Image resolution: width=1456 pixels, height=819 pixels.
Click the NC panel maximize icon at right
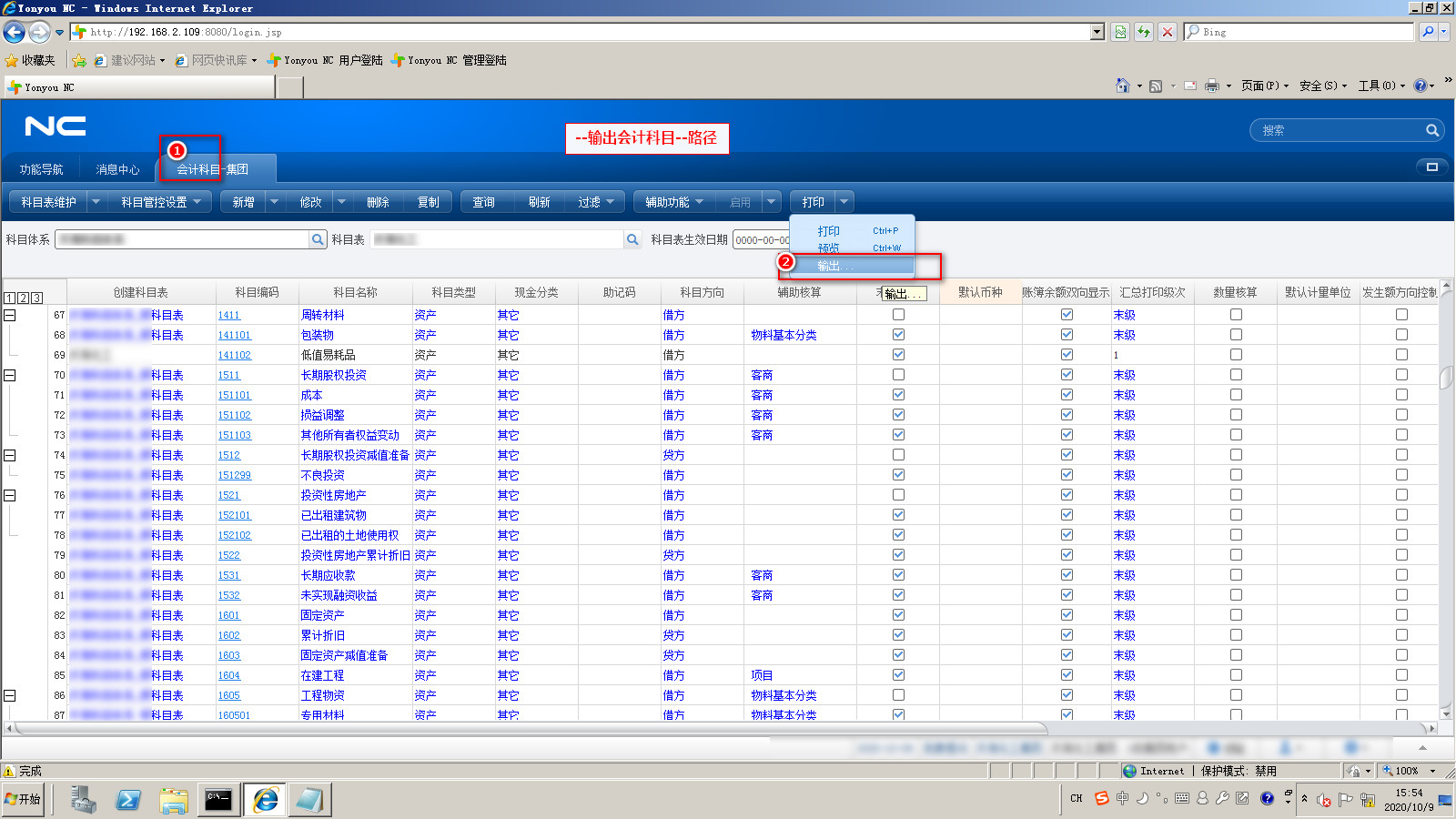[1431, 167]
